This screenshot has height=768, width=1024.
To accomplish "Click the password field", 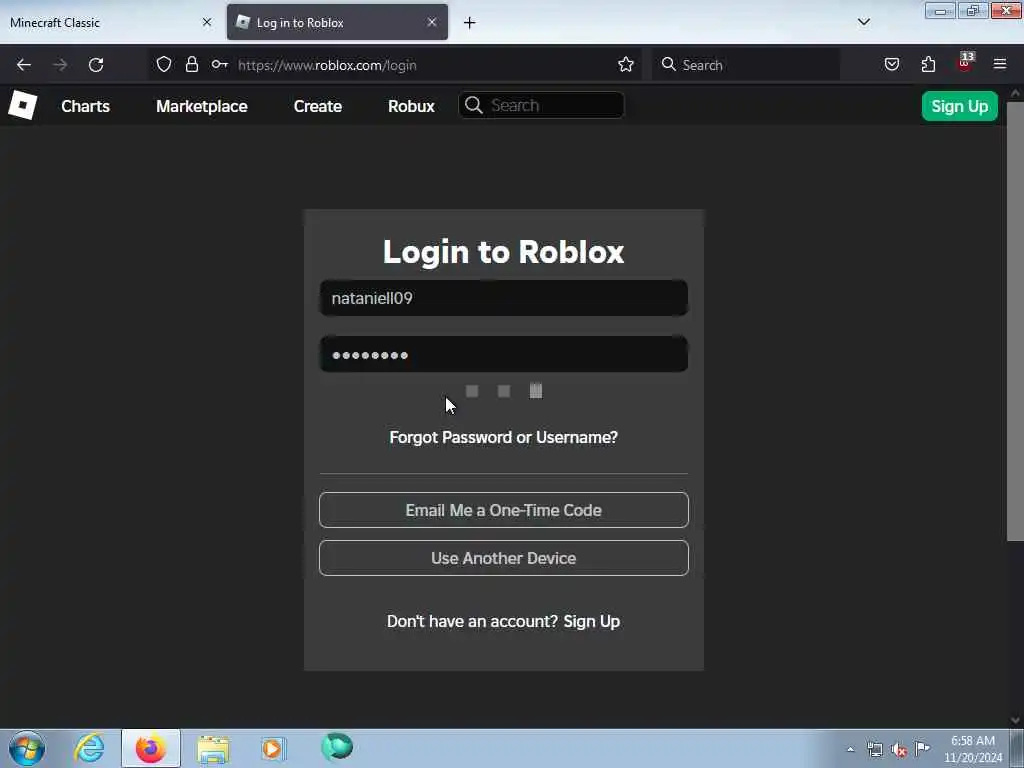I will pyautogui.click(x=504, y=354).
